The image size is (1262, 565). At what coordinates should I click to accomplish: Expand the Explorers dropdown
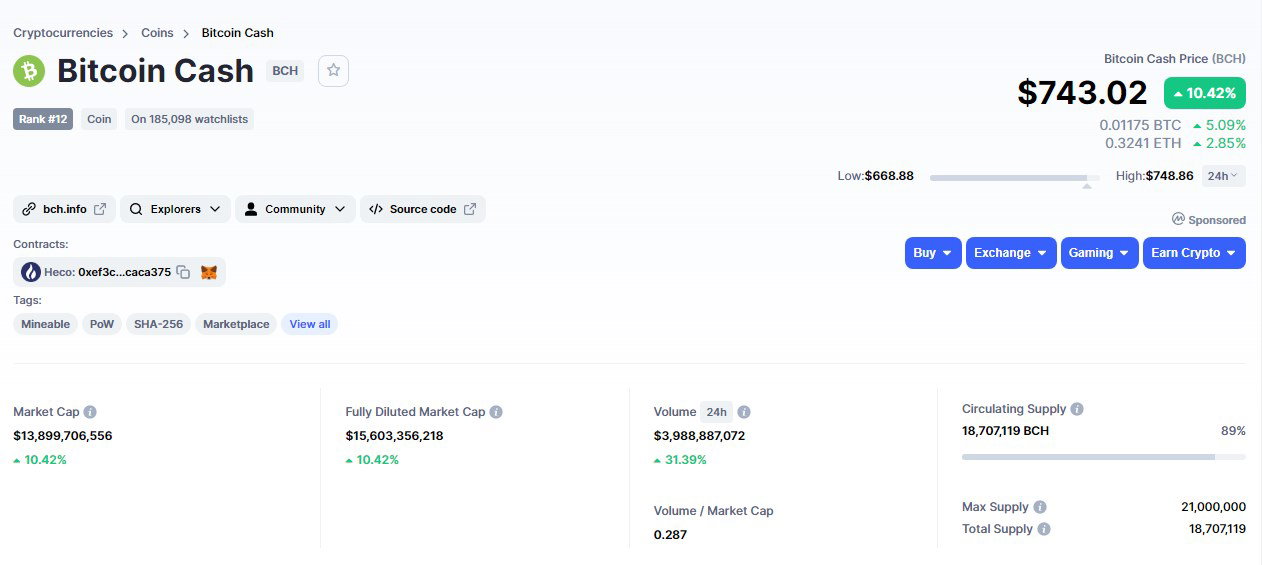click(x=176, y=209)
